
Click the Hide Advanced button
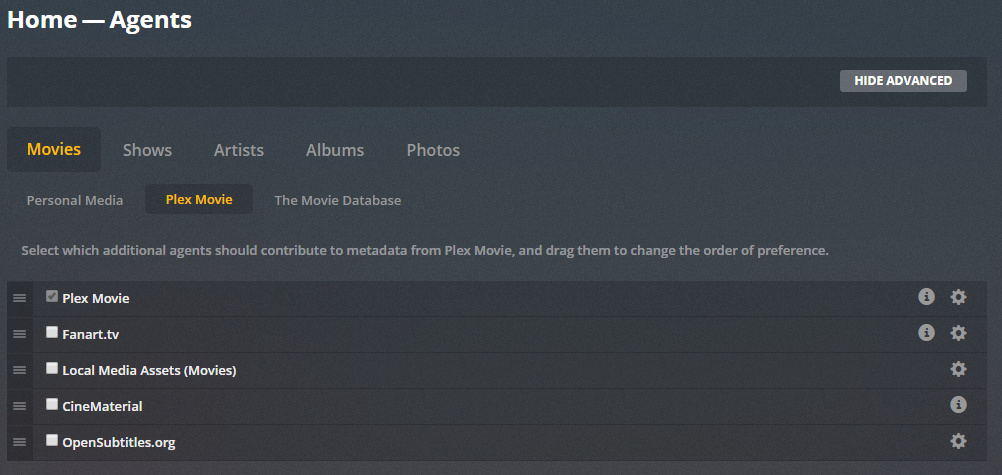[x=903, y=81]
